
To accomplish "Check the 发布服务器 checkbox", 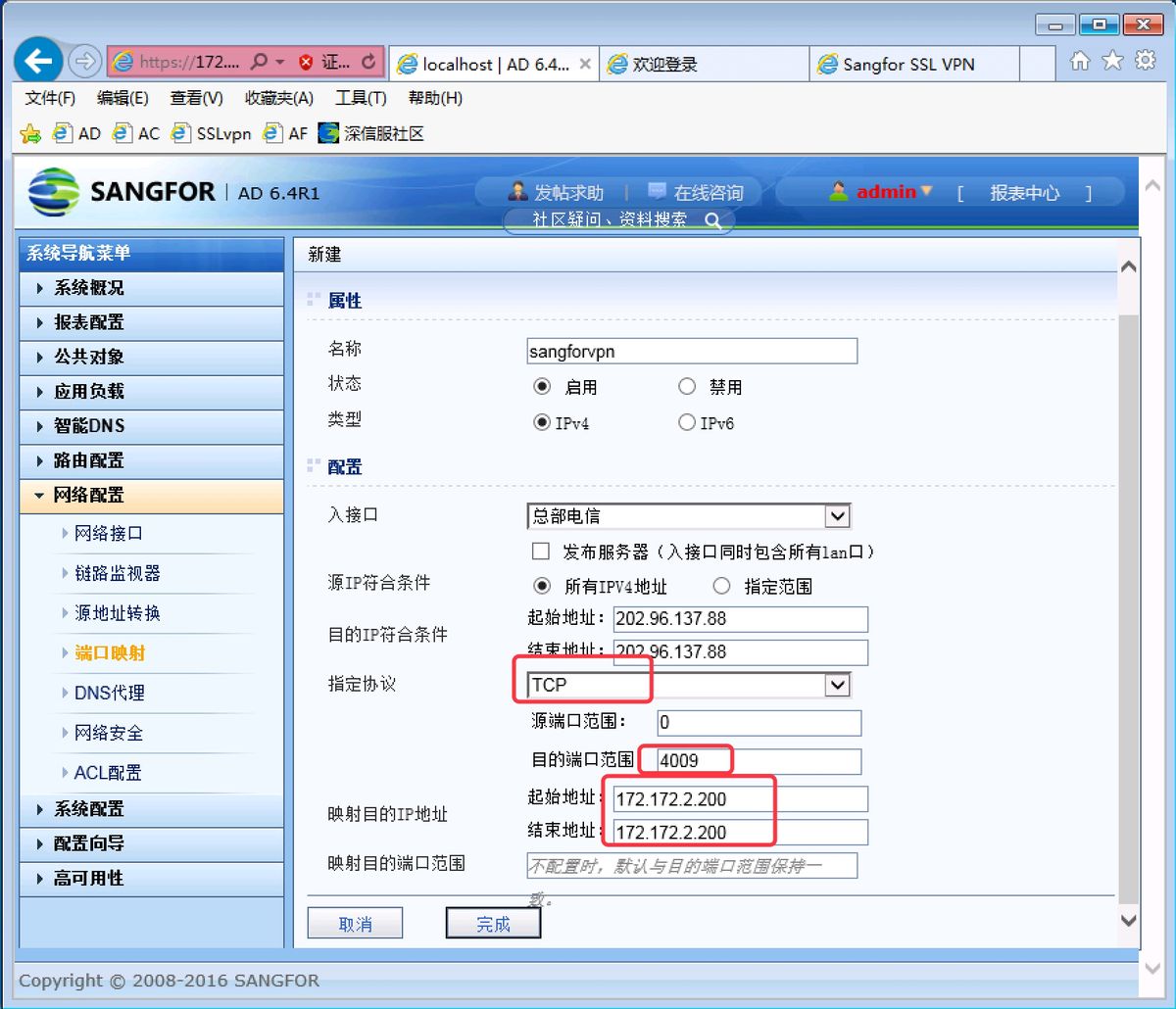I will click(540, 551).
